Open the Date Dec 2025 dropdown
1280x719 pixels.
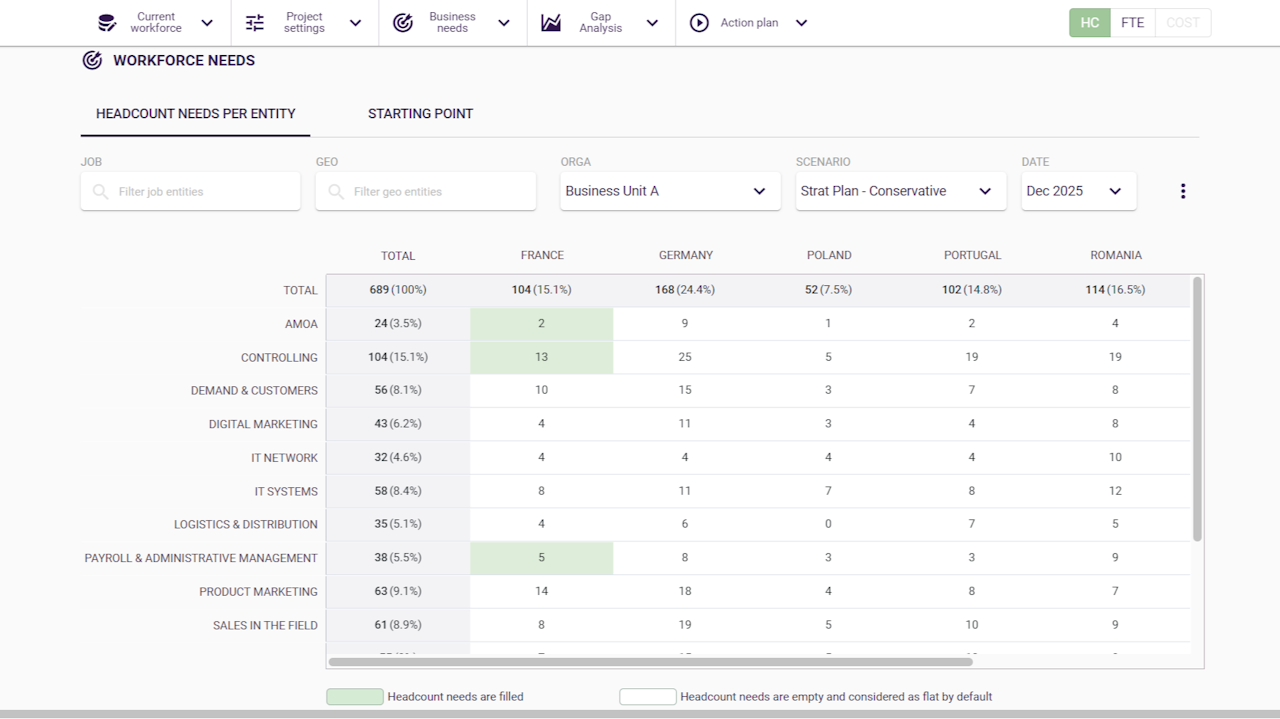pyautogui.click(x=1077, y=191)
